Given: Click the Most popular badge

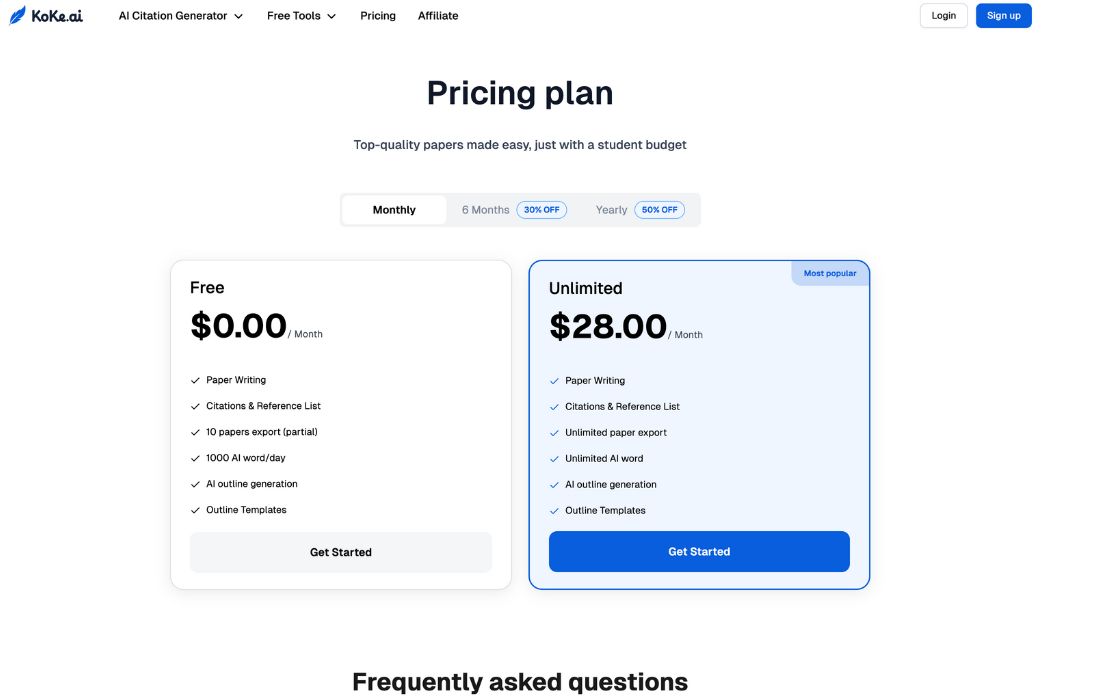Looking at the screenshot, I should pyautogui.click(x=830, y=273).
